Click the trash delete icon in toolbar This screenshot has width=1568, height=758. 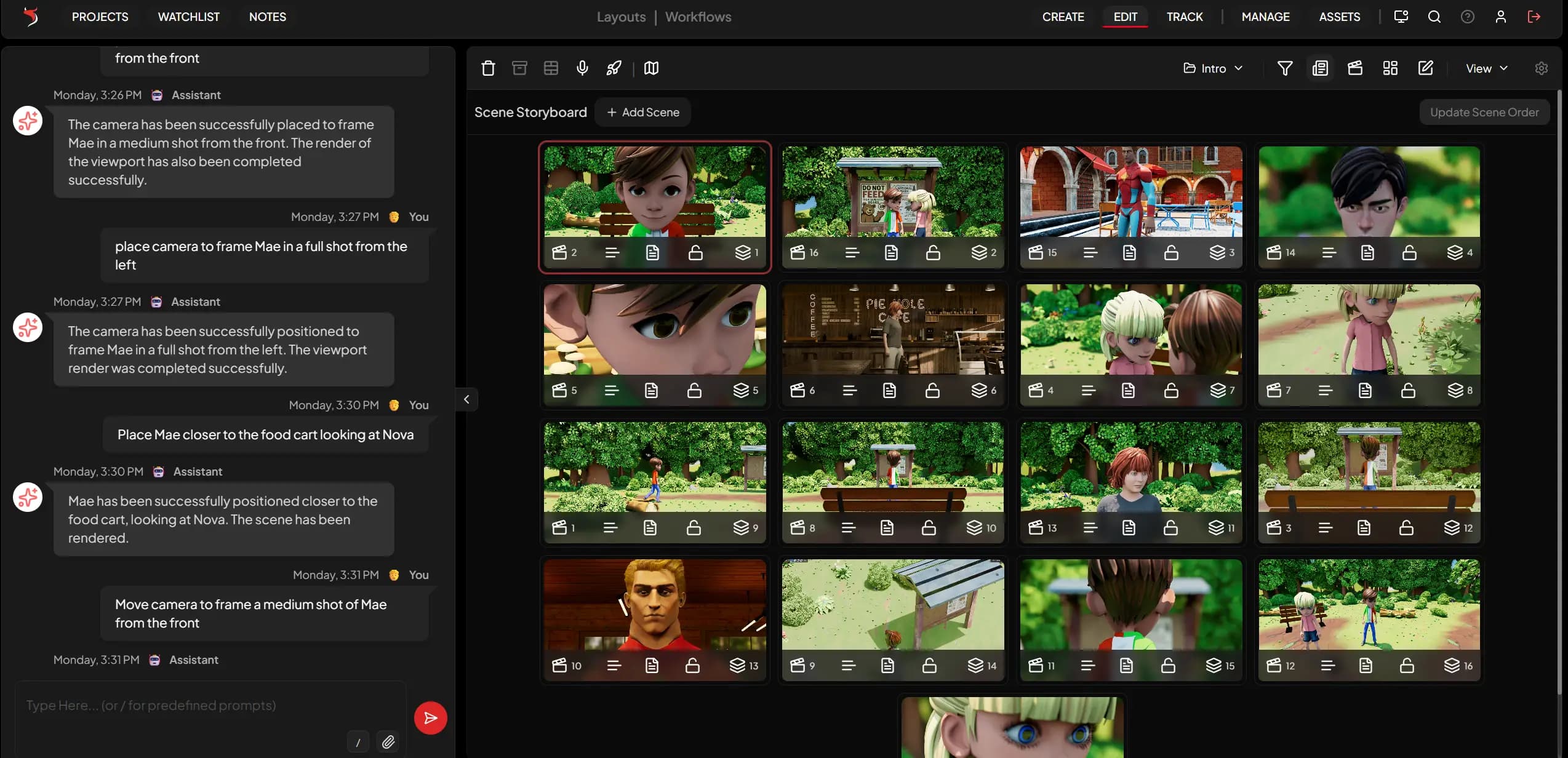(488, 68)
